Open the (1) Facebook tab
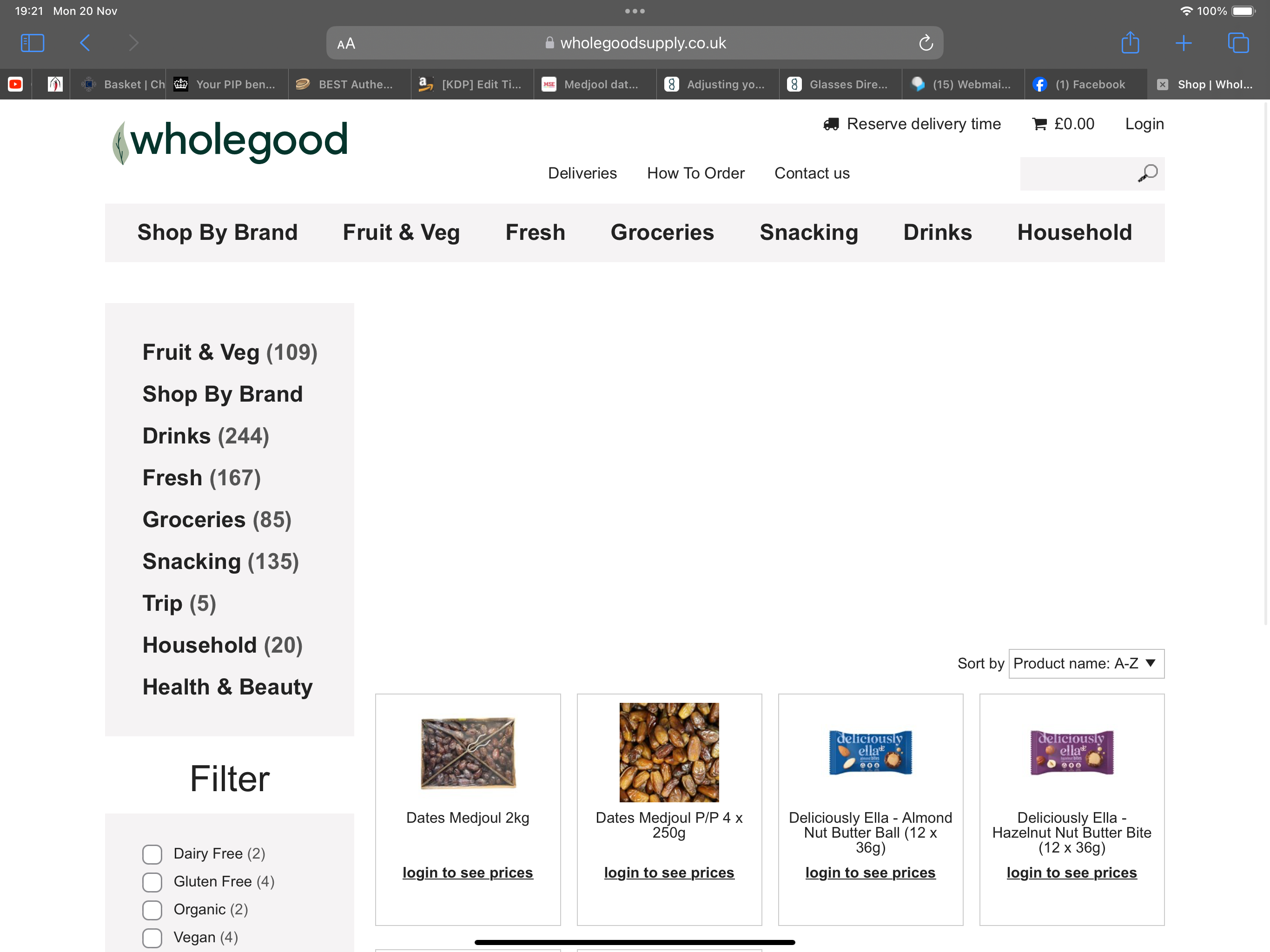 pos(1086,85)
